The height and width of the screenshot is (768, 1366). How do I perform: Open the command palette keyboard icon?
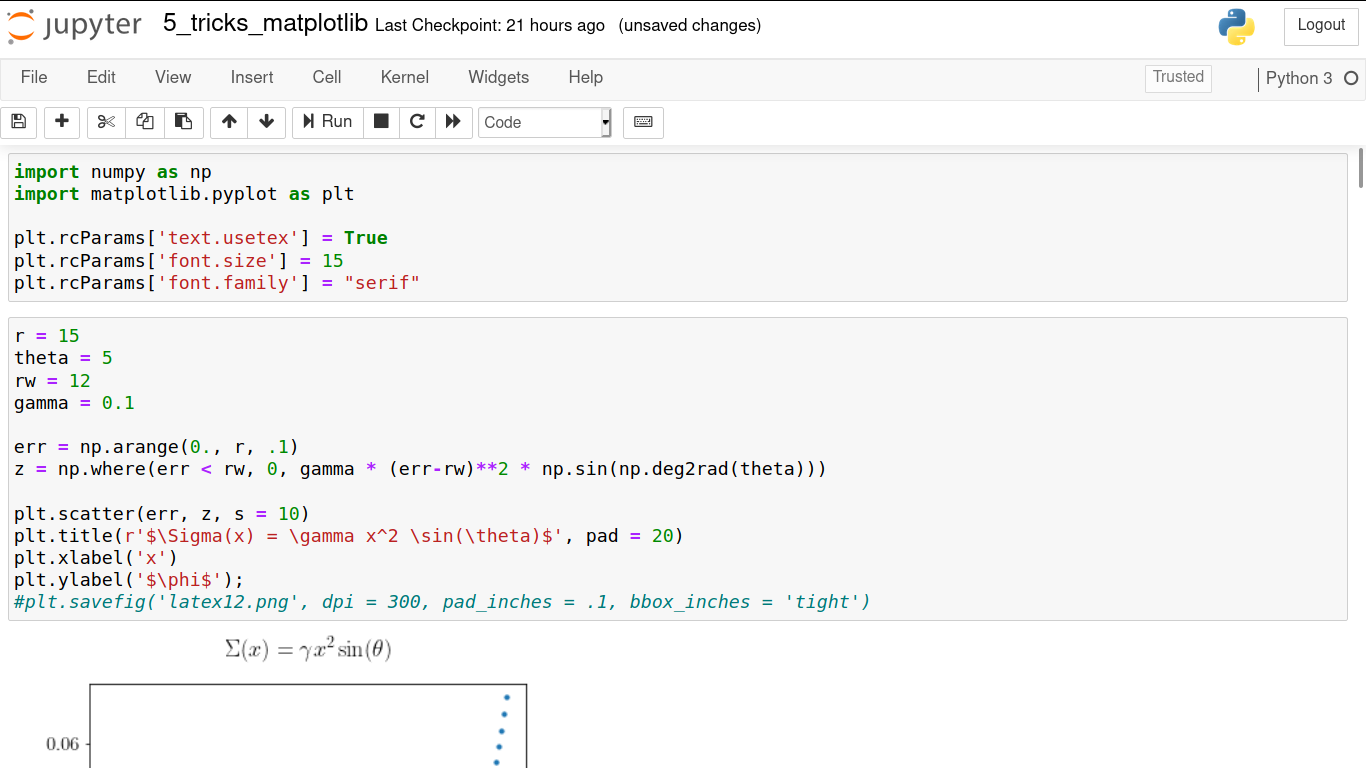(643, 122)
